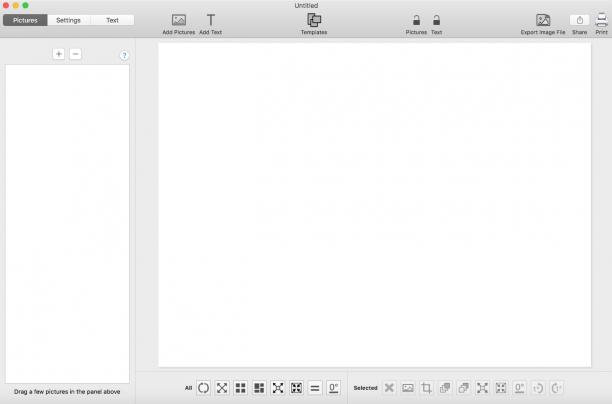Click the first overlapping-squares icon in Selected
The image size is (612, 404).
[445, 388]
